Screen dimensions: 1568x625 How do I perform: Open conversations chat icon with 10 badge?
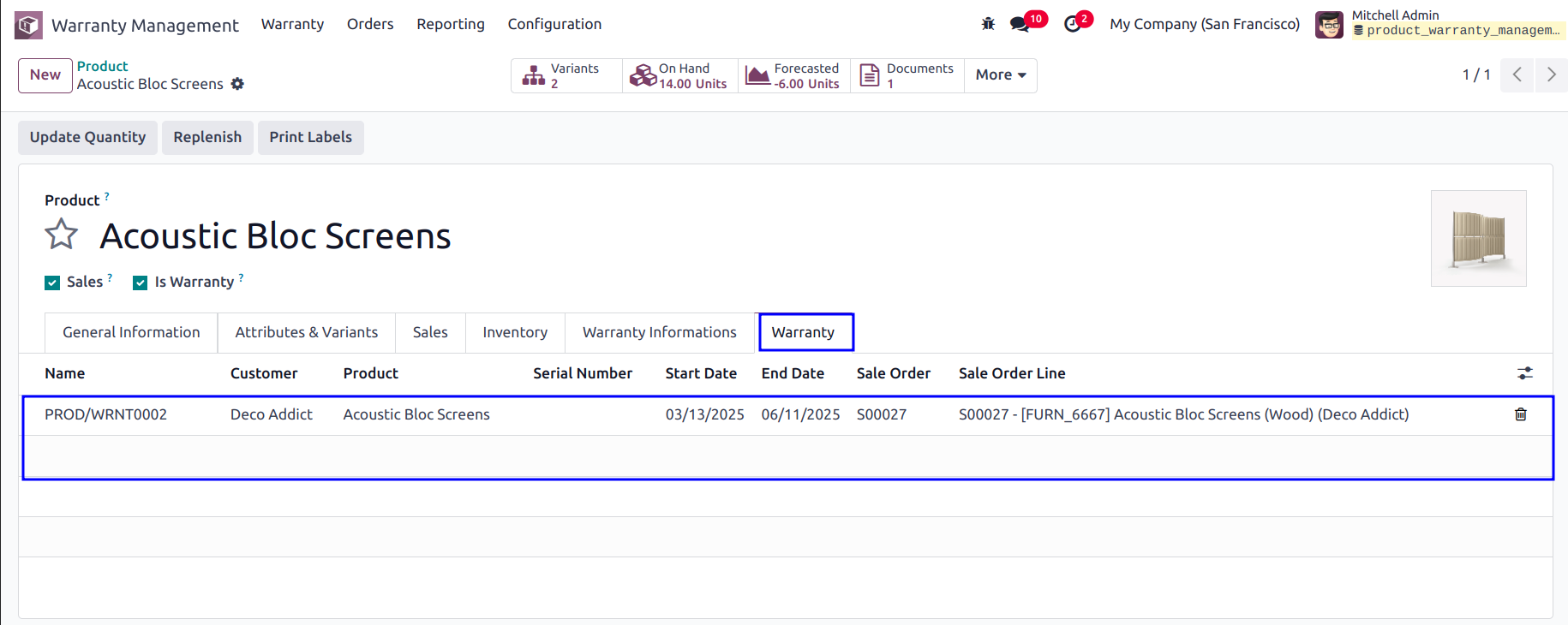click(1020, 24)
